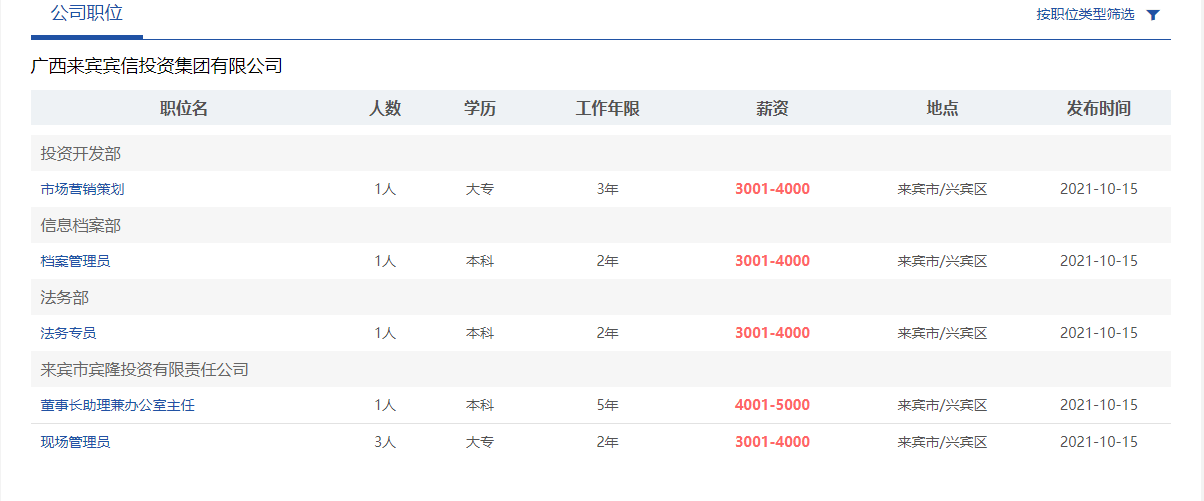The image size is (1204, 501).
Task: Click the funnel filter icon
Action: (1153, 15)
